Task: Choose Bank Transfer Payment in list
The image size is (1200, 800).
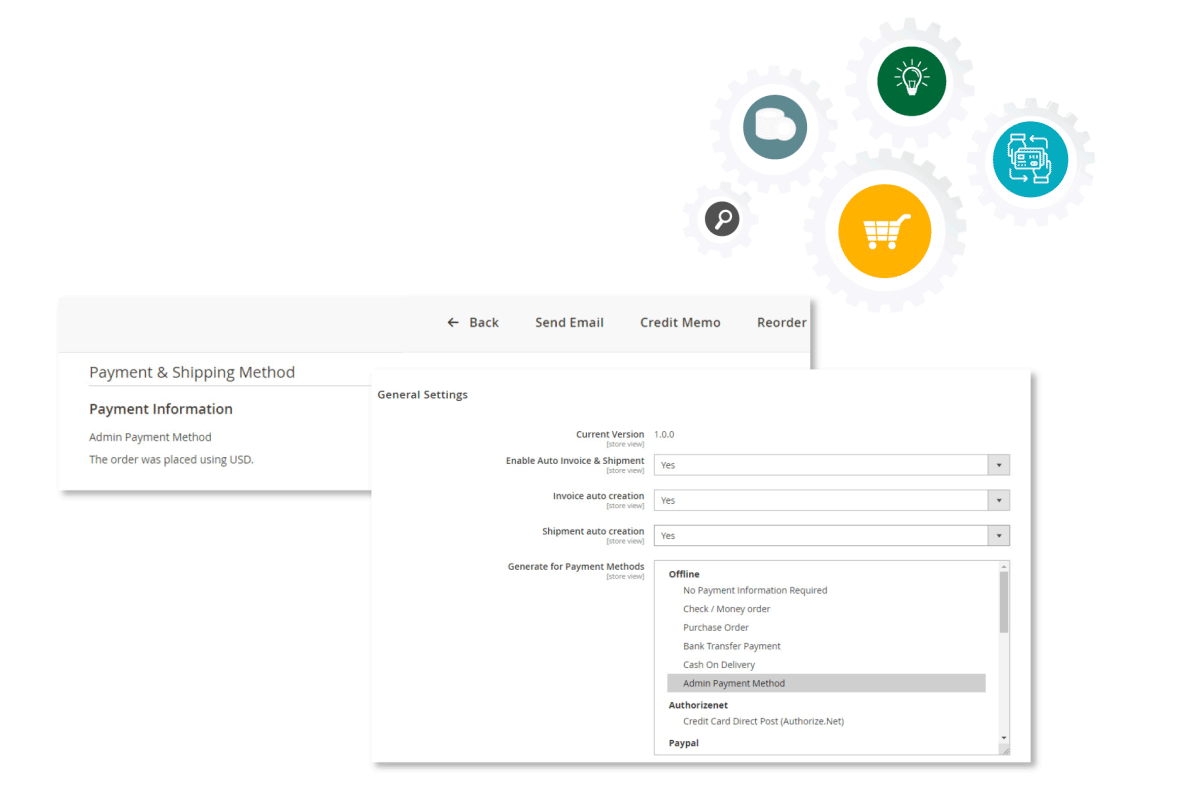Action: [x=731, y=646]
